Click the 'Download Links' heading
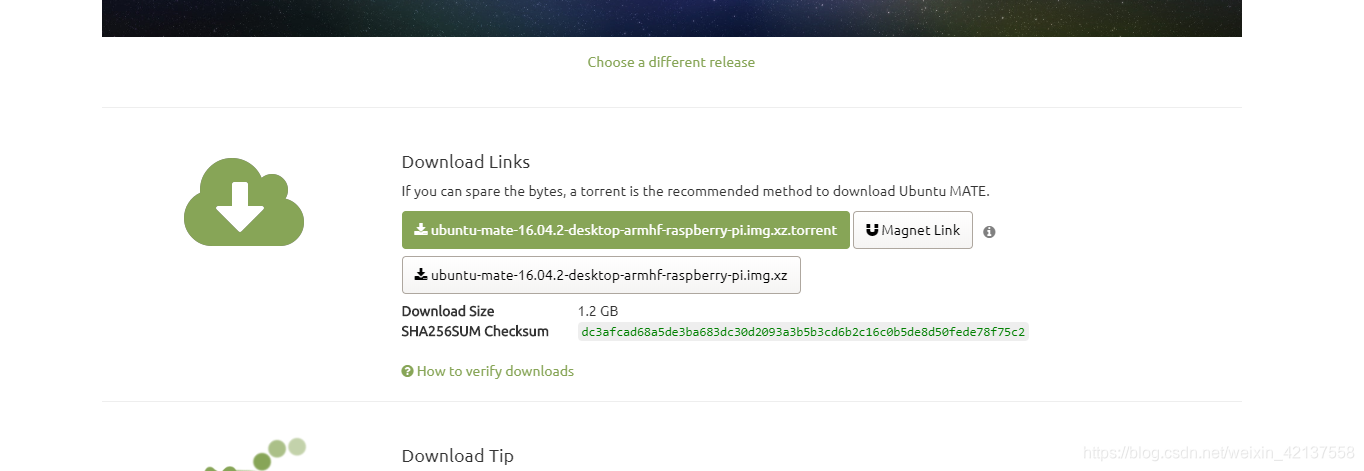This screenshot has width=1364, height=471. [466, 162]
